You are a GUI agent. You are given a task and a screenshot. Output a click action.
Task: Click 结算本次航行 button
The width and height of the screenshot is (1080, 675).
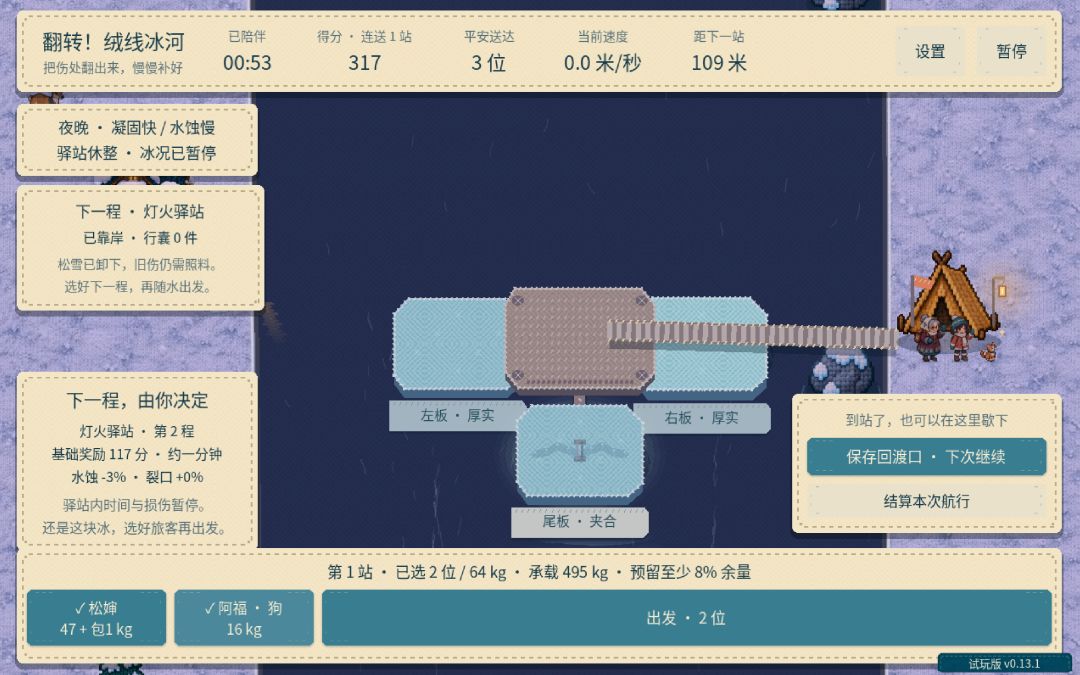[x=926, y=501]
